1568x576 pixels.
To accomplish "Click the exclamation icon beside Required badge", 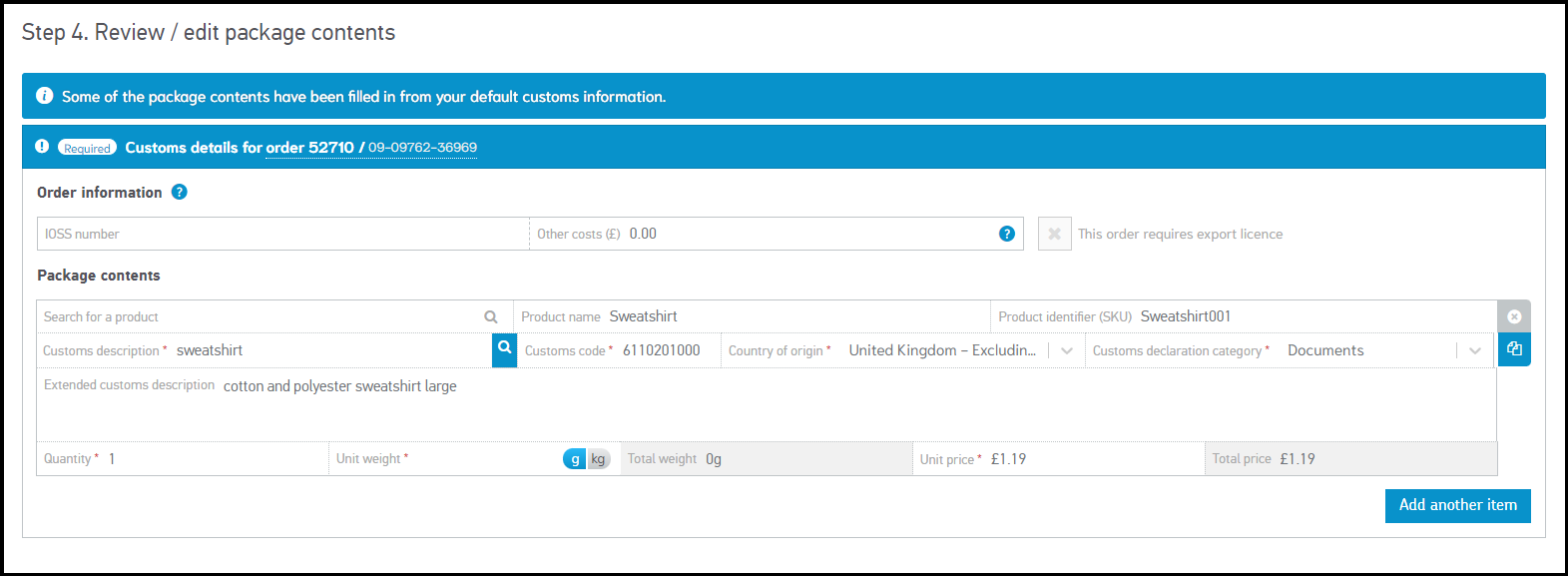I will (x=42, y=147).
